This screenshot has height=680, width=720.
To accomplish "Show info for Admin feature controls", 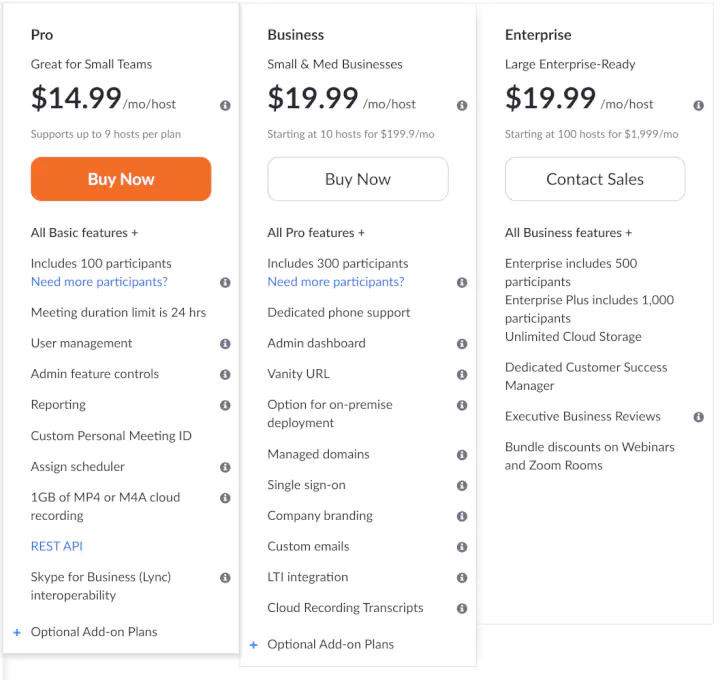I will point(225,375).
